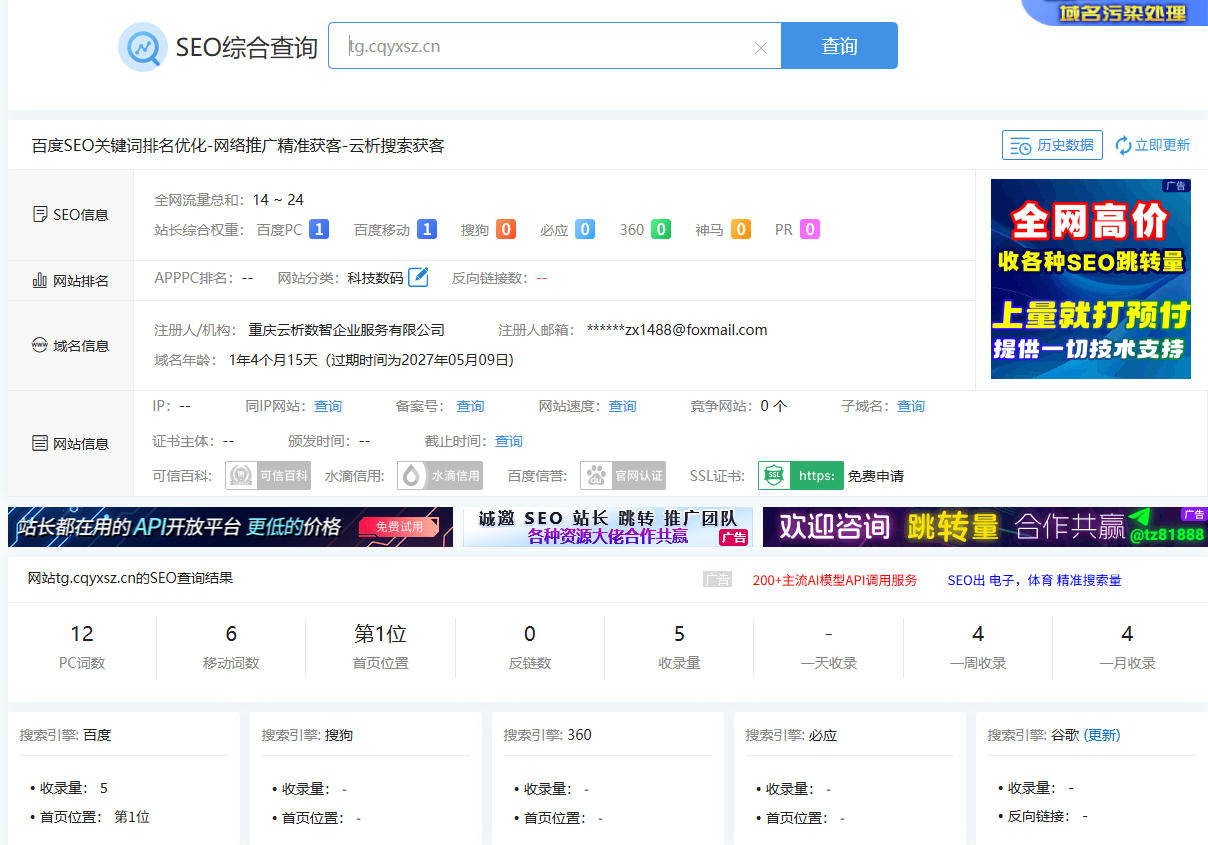Click 搜索引擎: 360 card header

pos(548,735)
